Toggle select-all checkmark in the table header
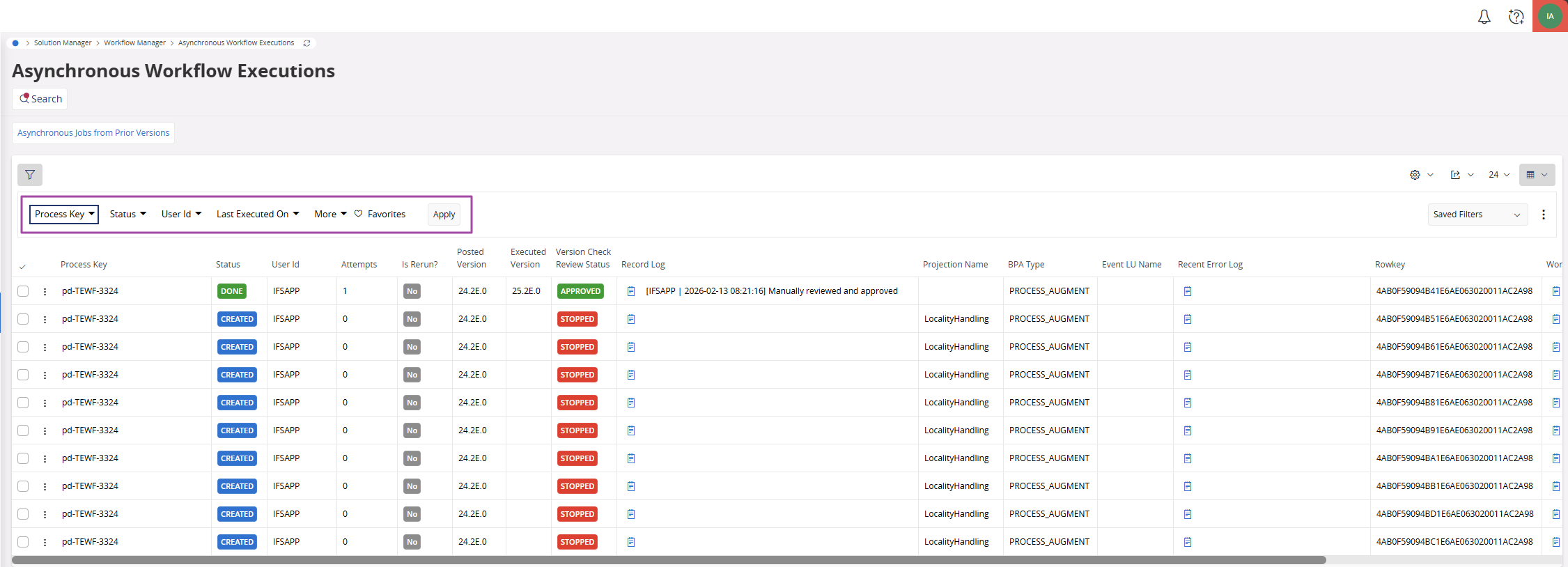Image resolution: width=1568 pixels, height=567 pixels. point(22,266)
